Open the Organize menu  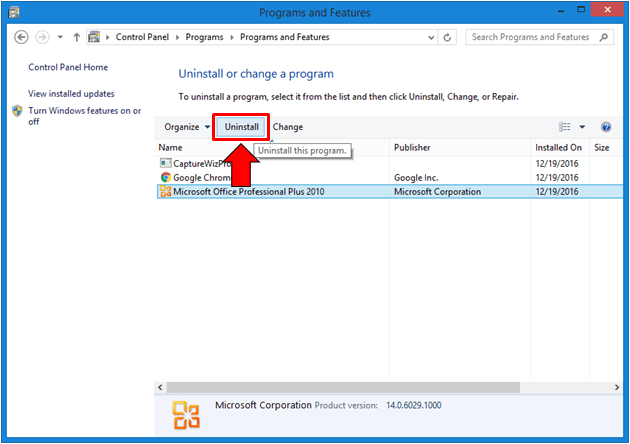click(x=187, y=127)
